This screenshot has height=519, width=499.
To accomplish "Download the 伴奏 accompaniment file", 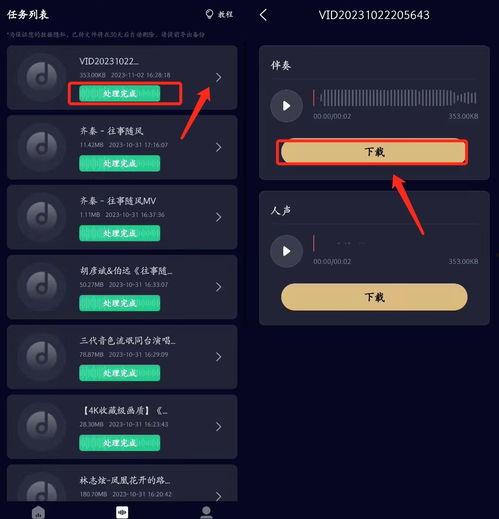I will 374,152.
